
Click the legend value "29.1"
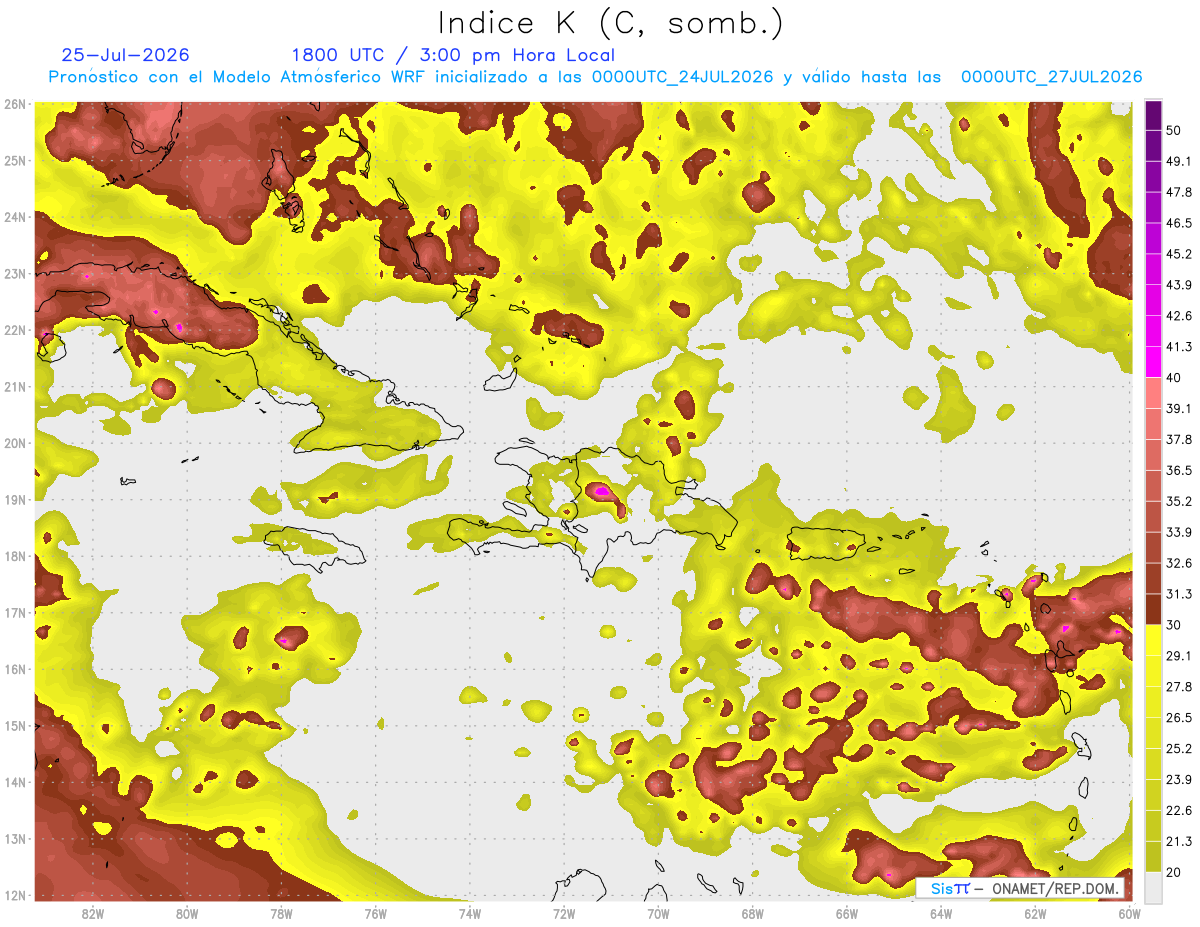click(1179, 655)
